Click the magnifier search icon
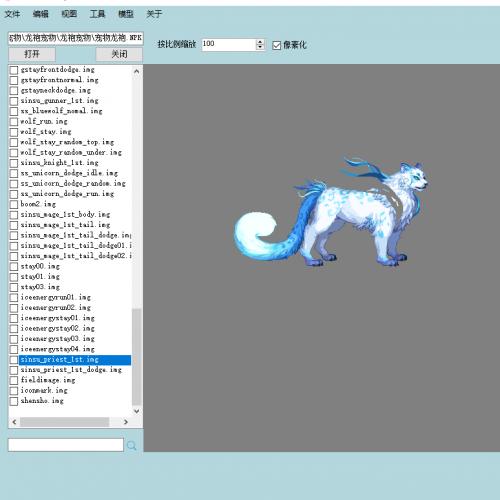The image size is (500, 500). pyautogui.click(x=132, y=445)
